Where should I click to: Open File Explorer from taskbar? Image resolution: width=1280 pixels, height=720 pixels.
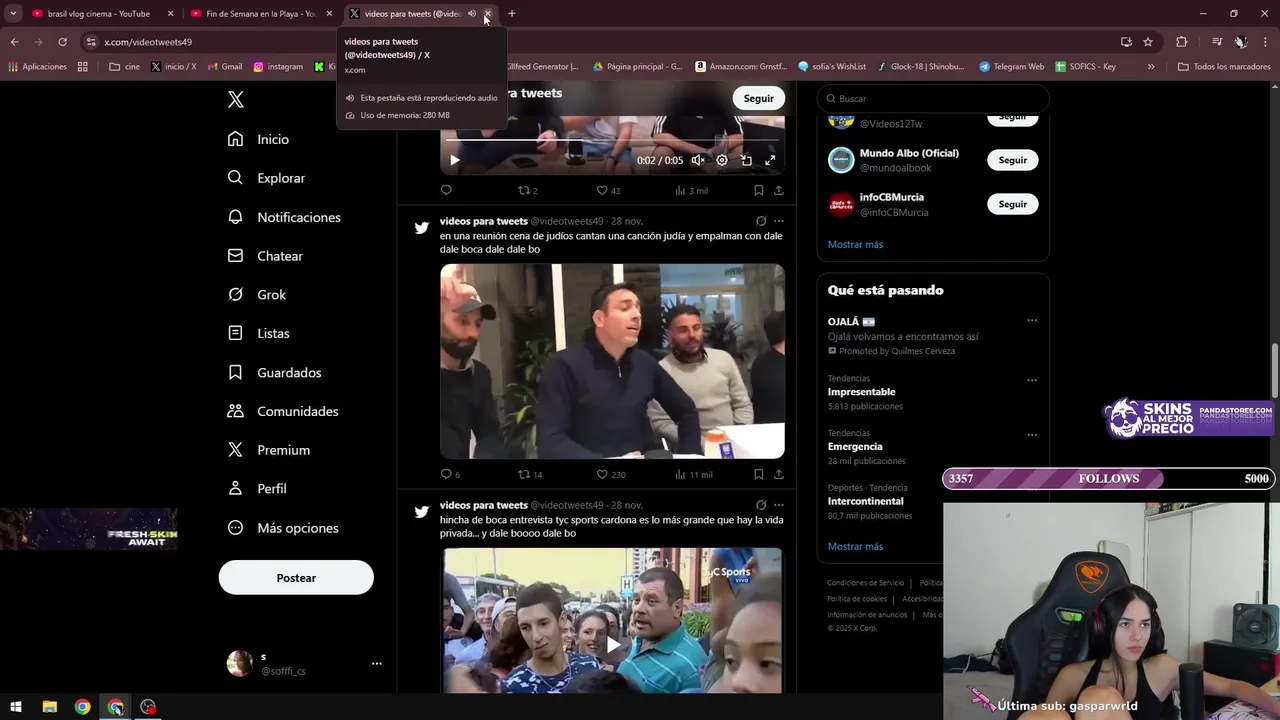pos(49,707)
